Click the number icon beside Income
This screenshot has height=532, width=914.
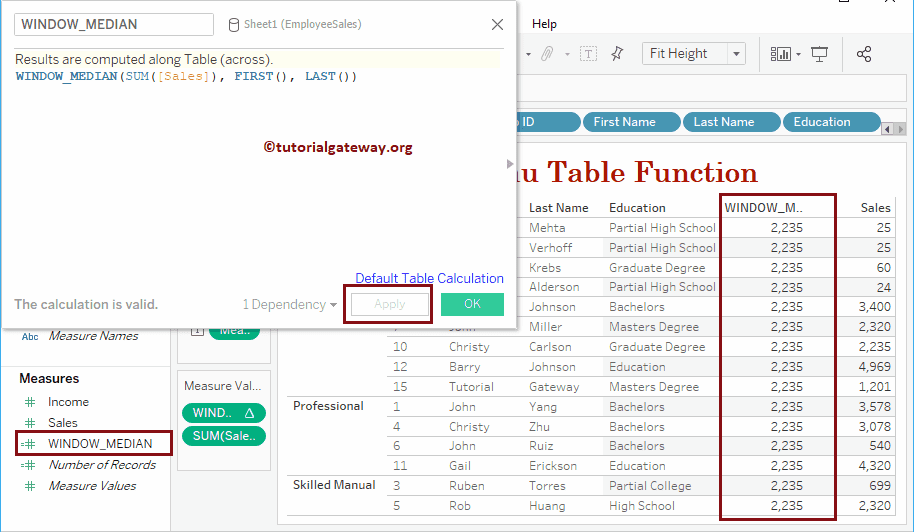click(30, 402)
